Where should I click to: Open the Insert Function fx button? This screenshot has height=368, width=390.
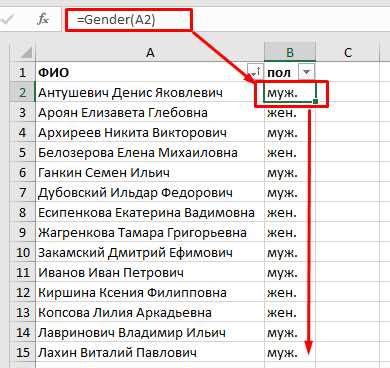(x=43, y=20)
